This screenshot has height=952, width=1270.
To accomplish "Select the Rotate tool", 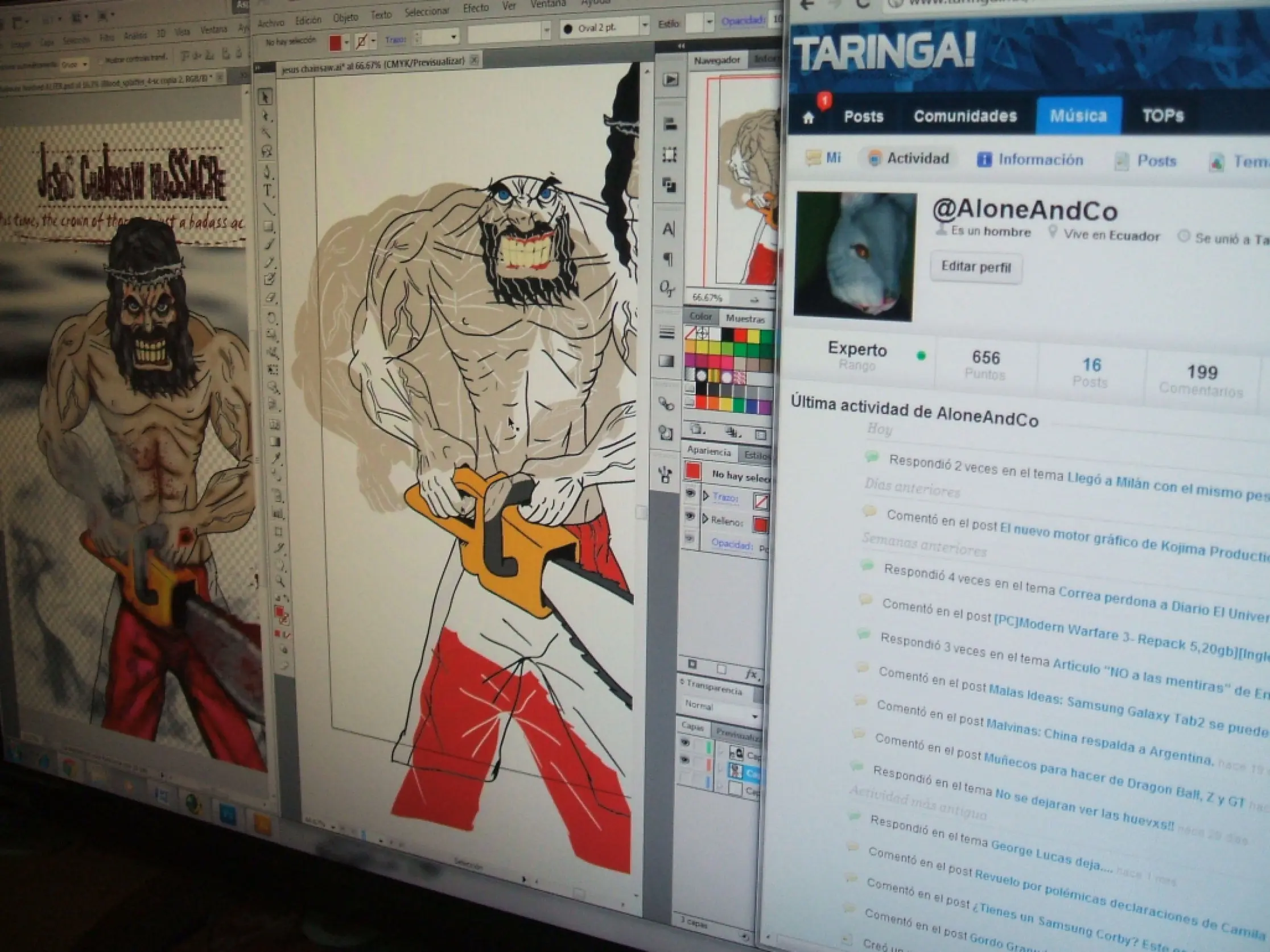I will tap(271, 317).
